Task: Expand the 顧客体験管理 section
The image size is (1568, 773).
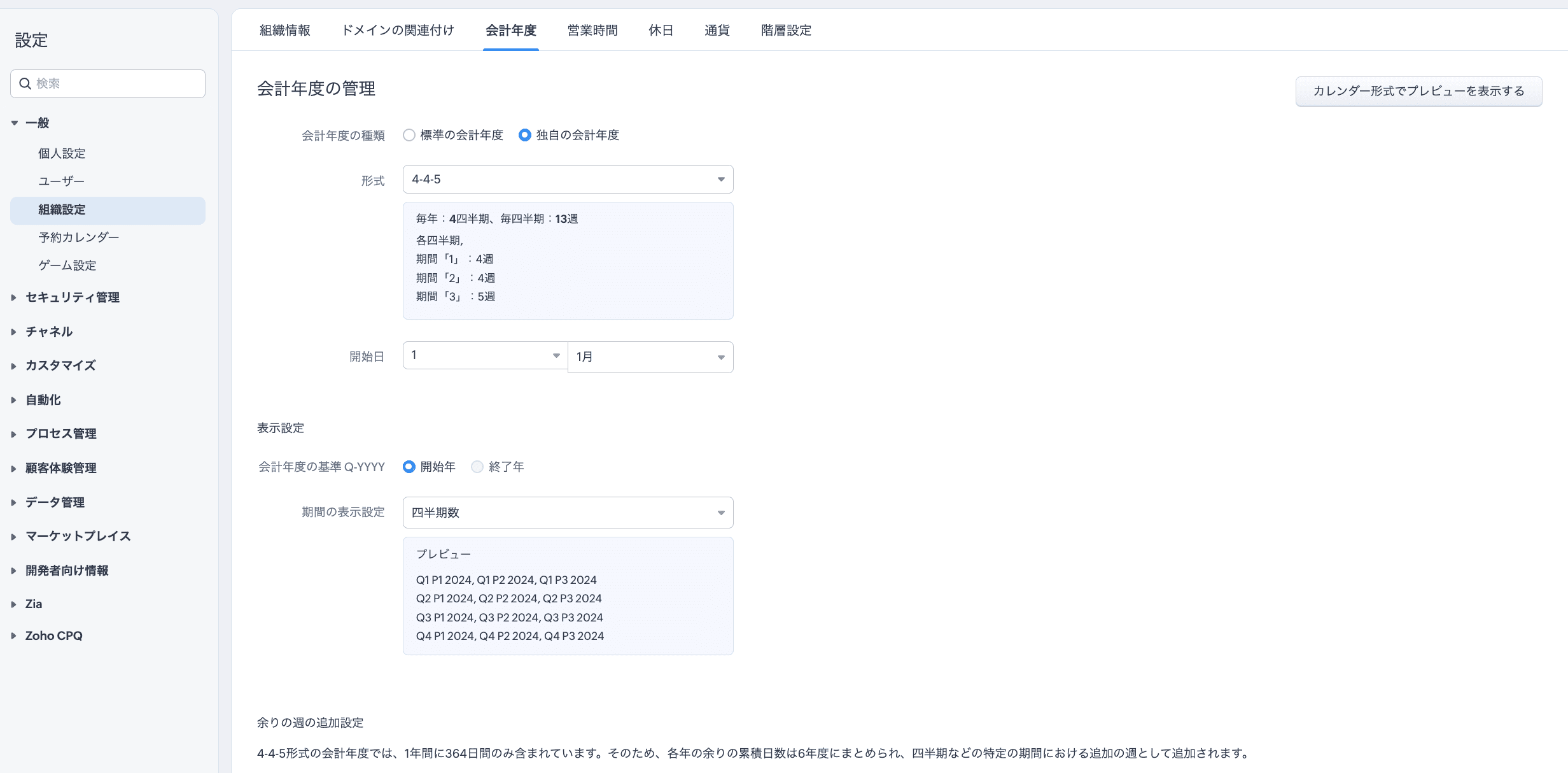Action: click(14, 468)
